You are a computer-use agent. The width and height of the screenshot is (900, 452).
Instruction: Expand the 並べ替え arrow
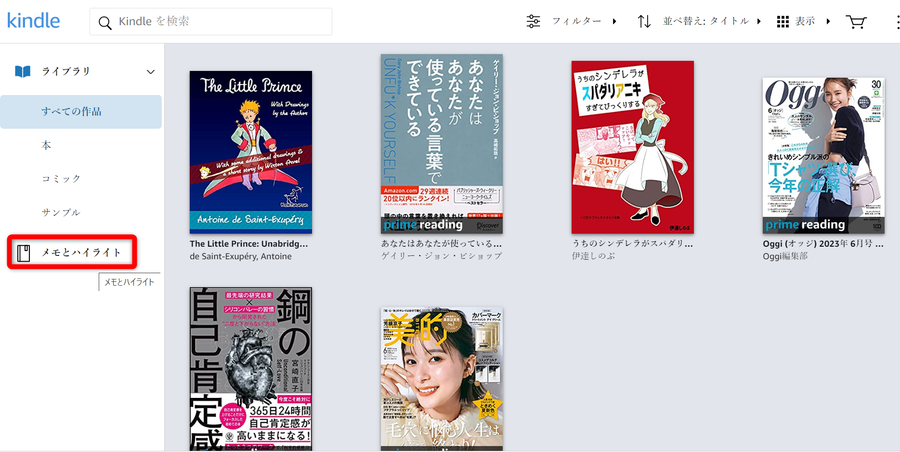pos(759,22)
